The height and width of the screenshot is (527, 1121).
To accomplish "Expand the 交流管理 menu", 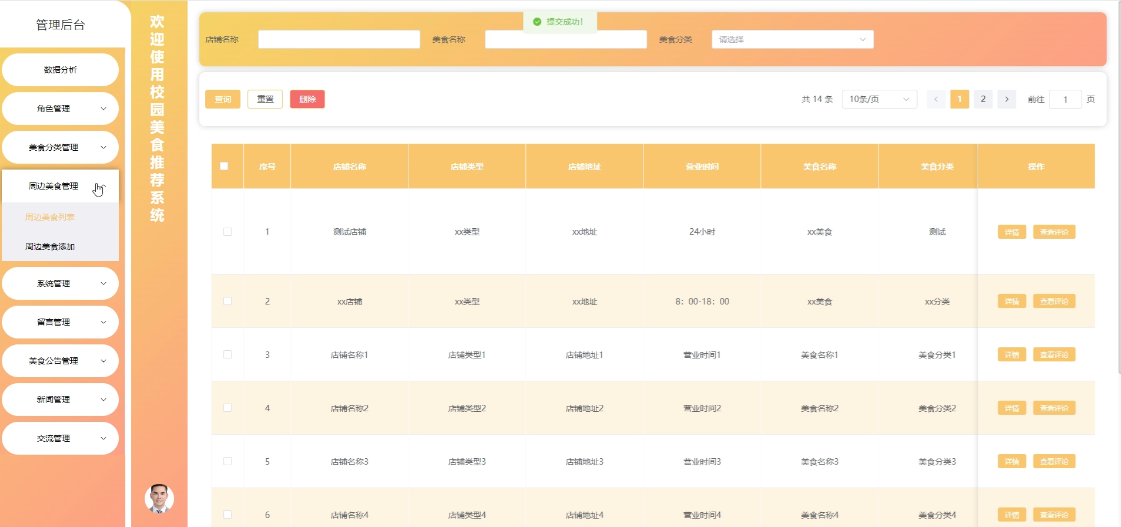I will (60, 438).
